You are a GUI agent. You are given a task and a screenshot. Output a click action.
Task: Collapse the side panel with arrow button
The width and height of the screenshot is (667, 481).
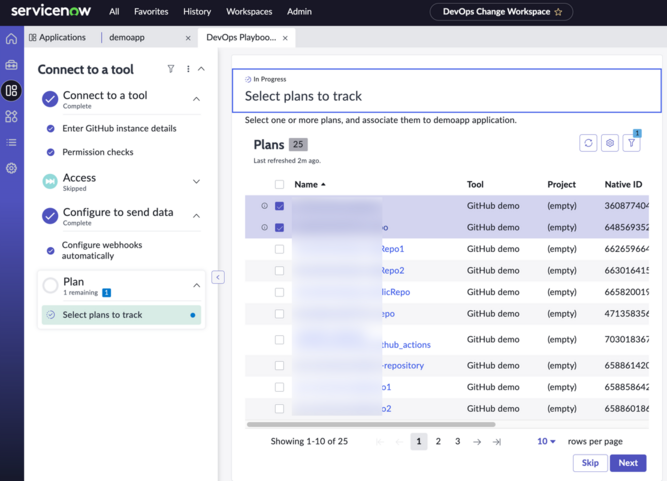pyautogui.click(x=218, y=277)
